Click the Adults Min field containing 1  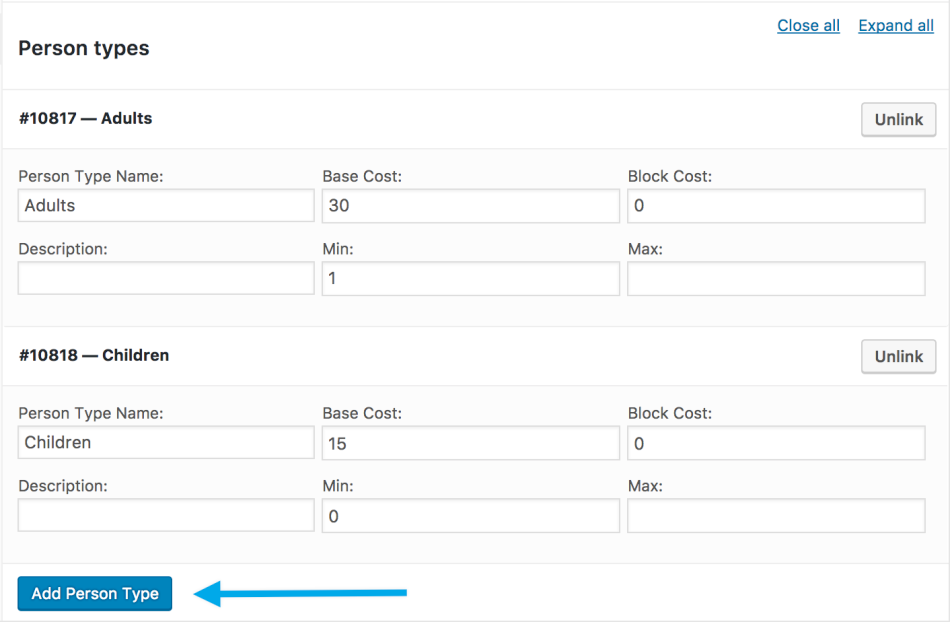click(470, 279)
